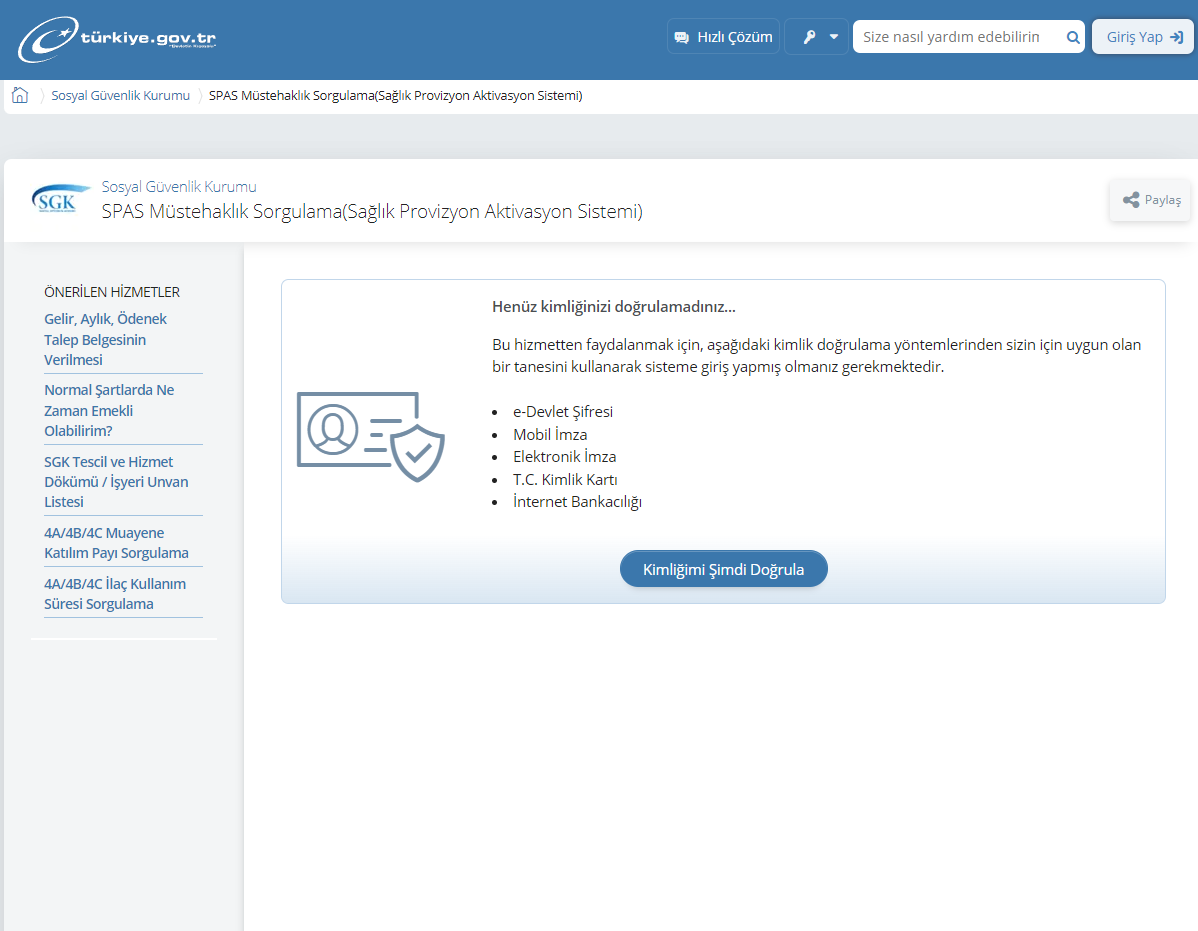Open the türkiye.gov.tr logo homepage
Viewport: 1198px width, 931px height.
[x=117, y=39]
